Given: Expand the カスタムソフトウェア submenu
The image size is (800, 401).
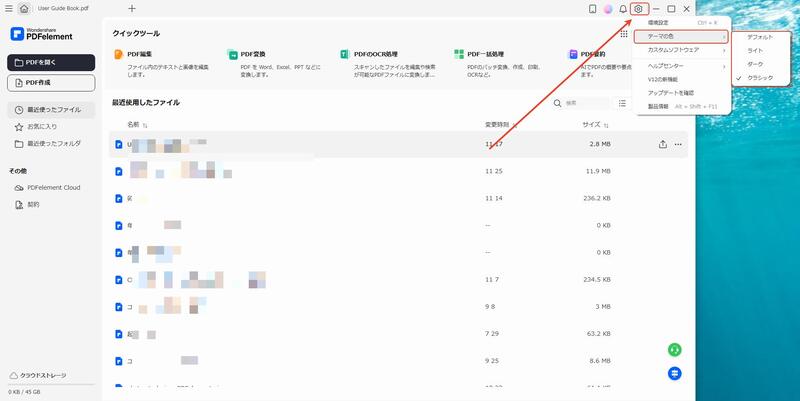Looking at the screenshot, I should tap(681, 50).
